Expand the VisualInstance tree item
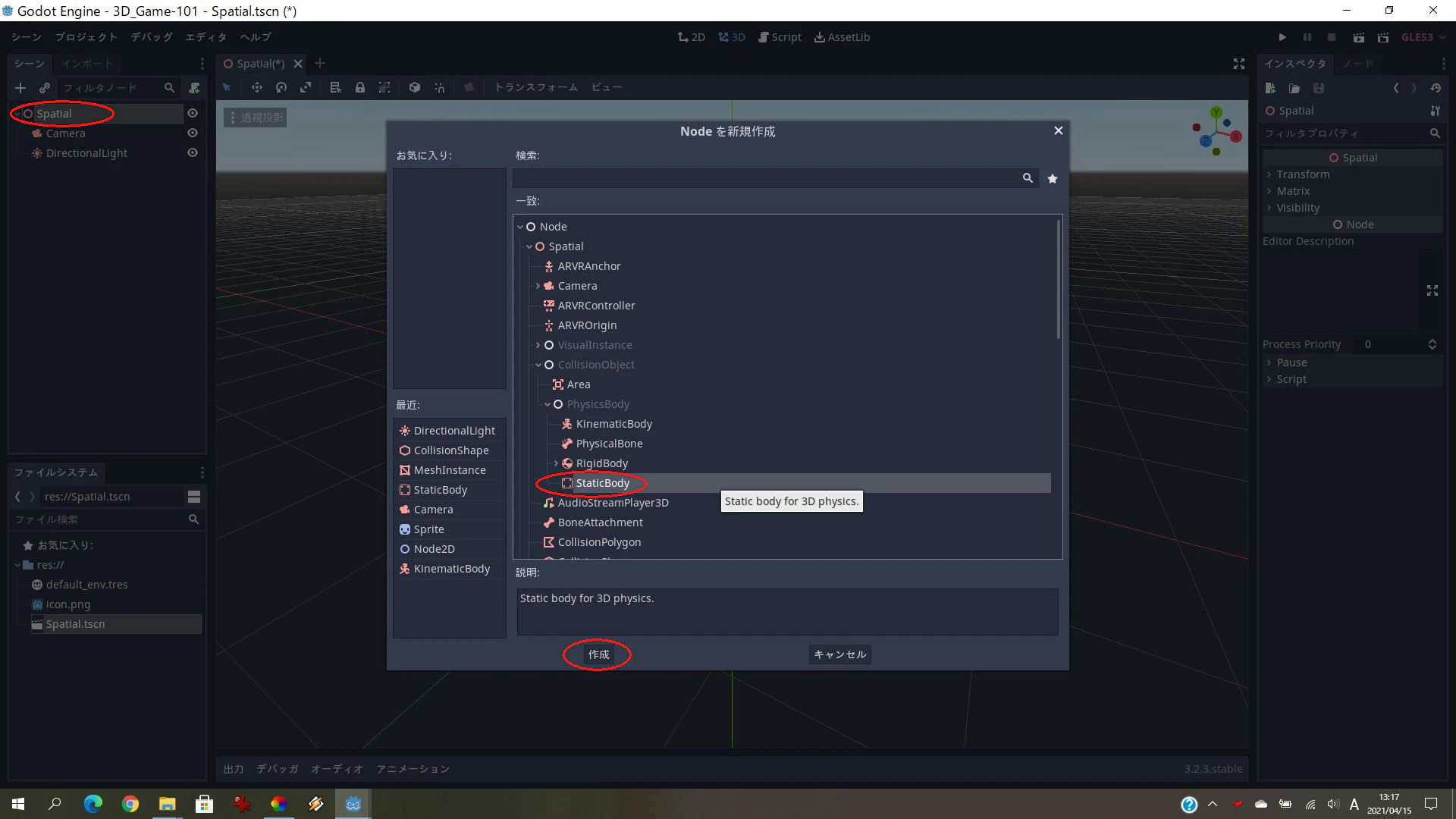The image size is (1456, 819). (538, 345)
